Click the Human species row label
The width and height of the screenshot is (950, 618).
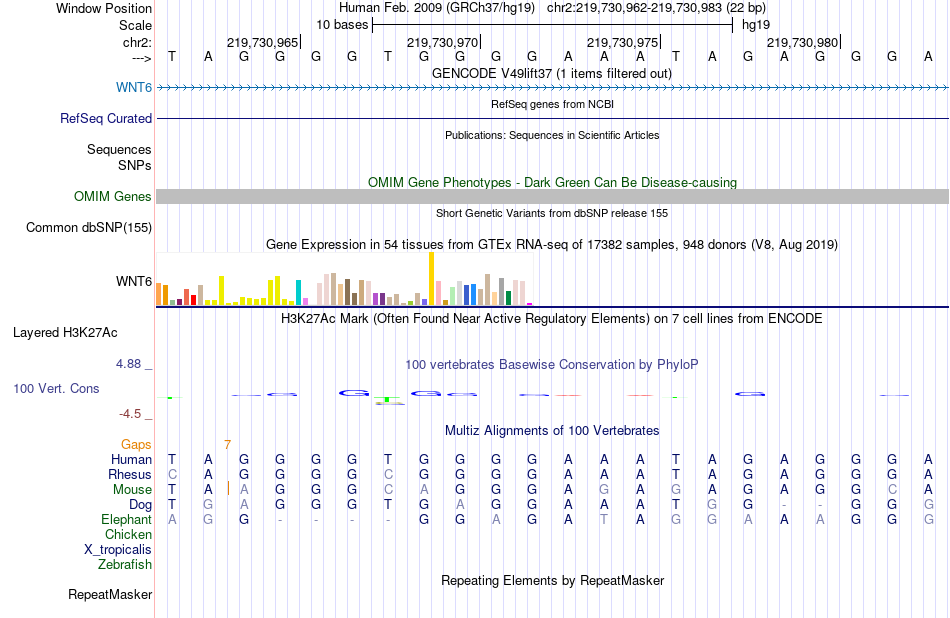coord(131,459)
